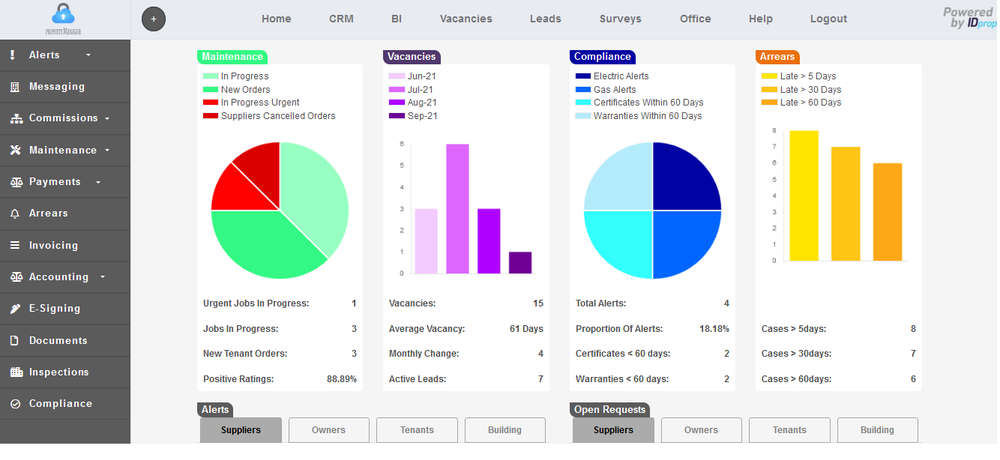Toggle Gas Alerts legend swatch

coord(583,89)
